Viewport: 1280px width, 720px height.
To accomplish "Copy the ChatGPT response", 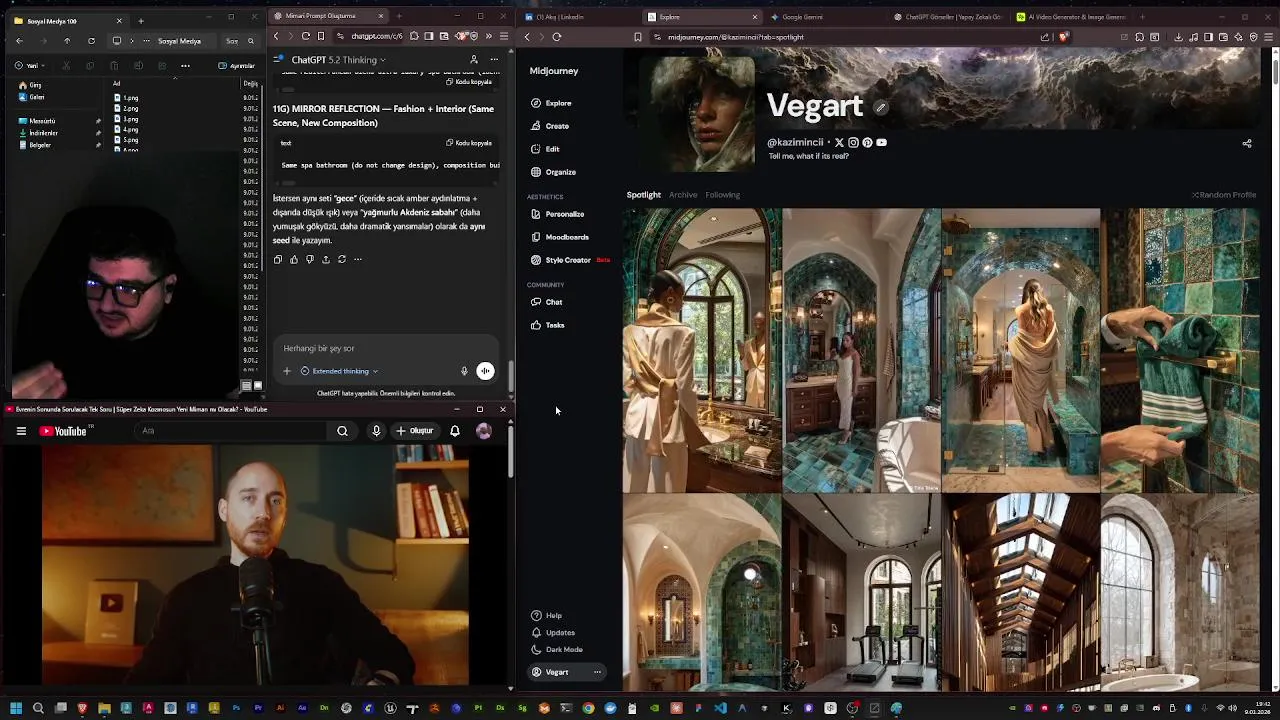I will 278,259.
